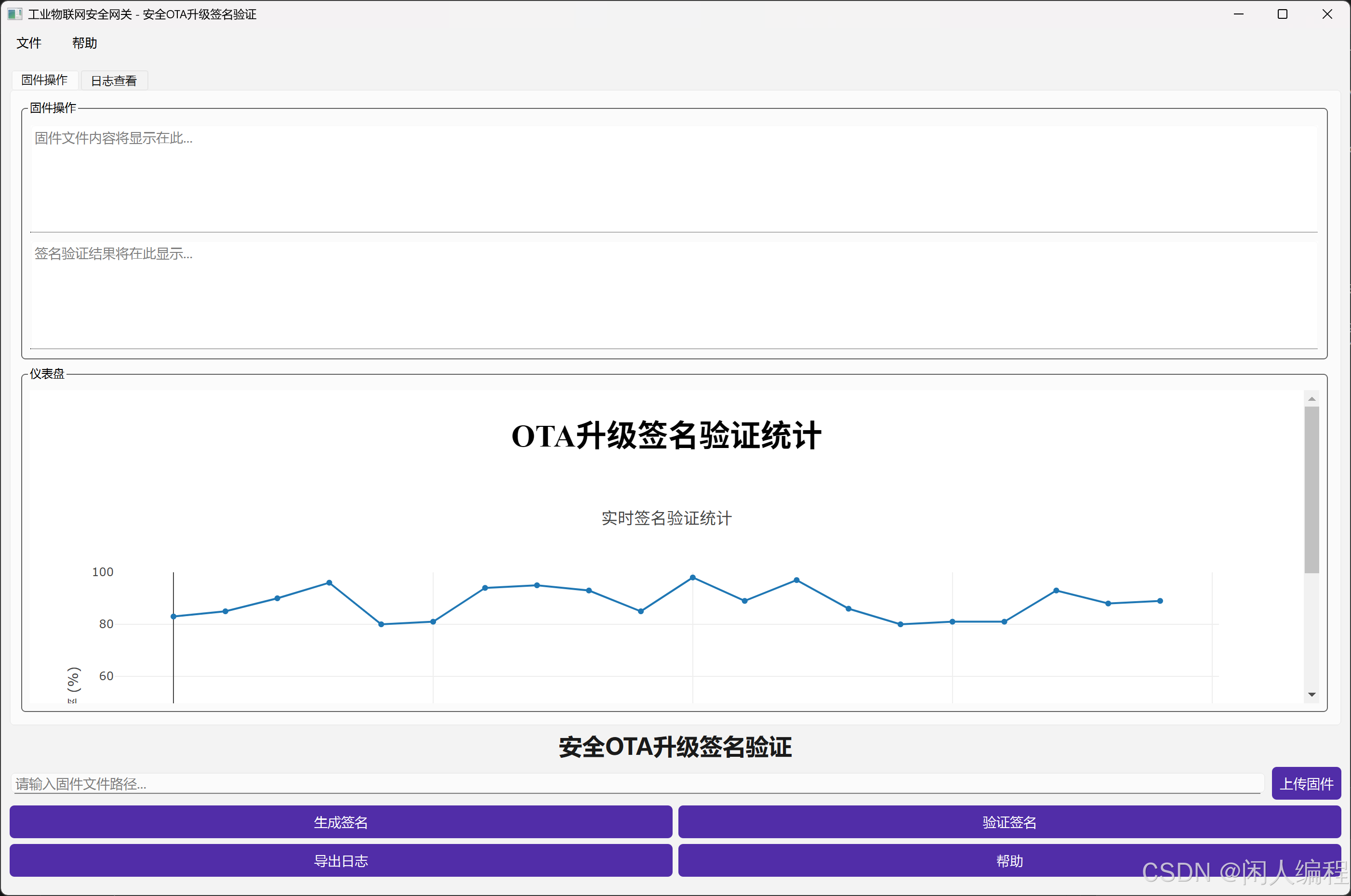Click the purple 帮助 button at bottom
The height and width of the screenshot is (896, 1351).
1009,860
